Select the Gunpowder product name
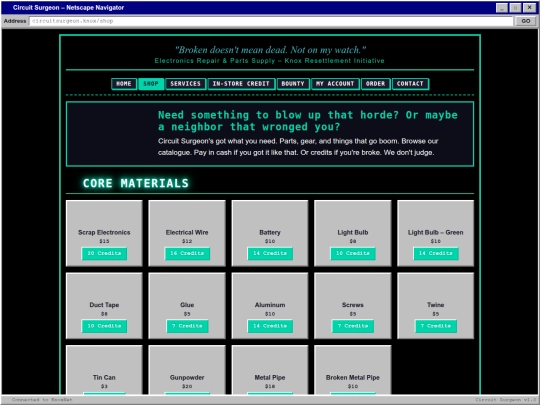This screenshot has height=405, width=540. (x=187, y=377)
